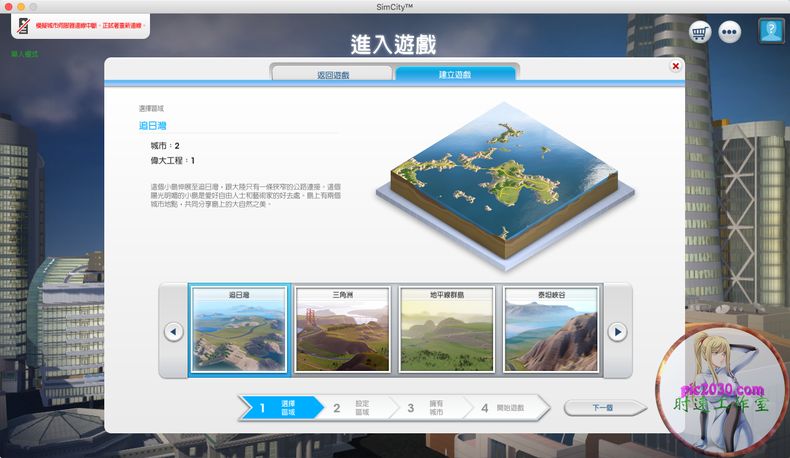Click step 1 選擇區域
Viewport: 790px width, 458px height.
point(282,408)
